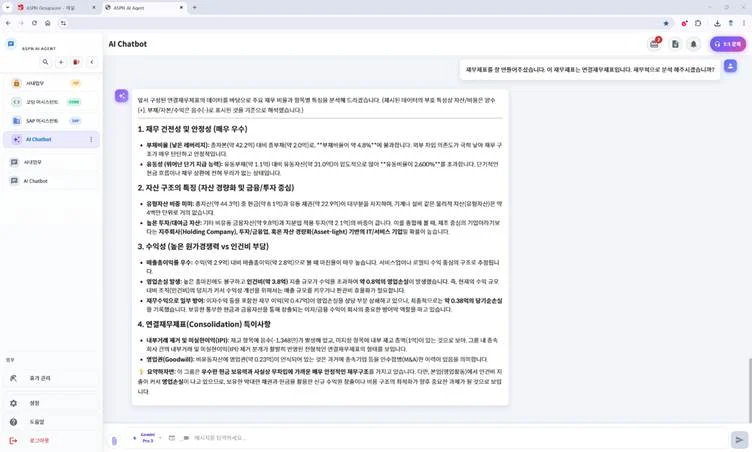Viewport: 752px width, 452px height.
Task: Open 사내업무 agent with lock icon
Action: (x=51, y=83)
